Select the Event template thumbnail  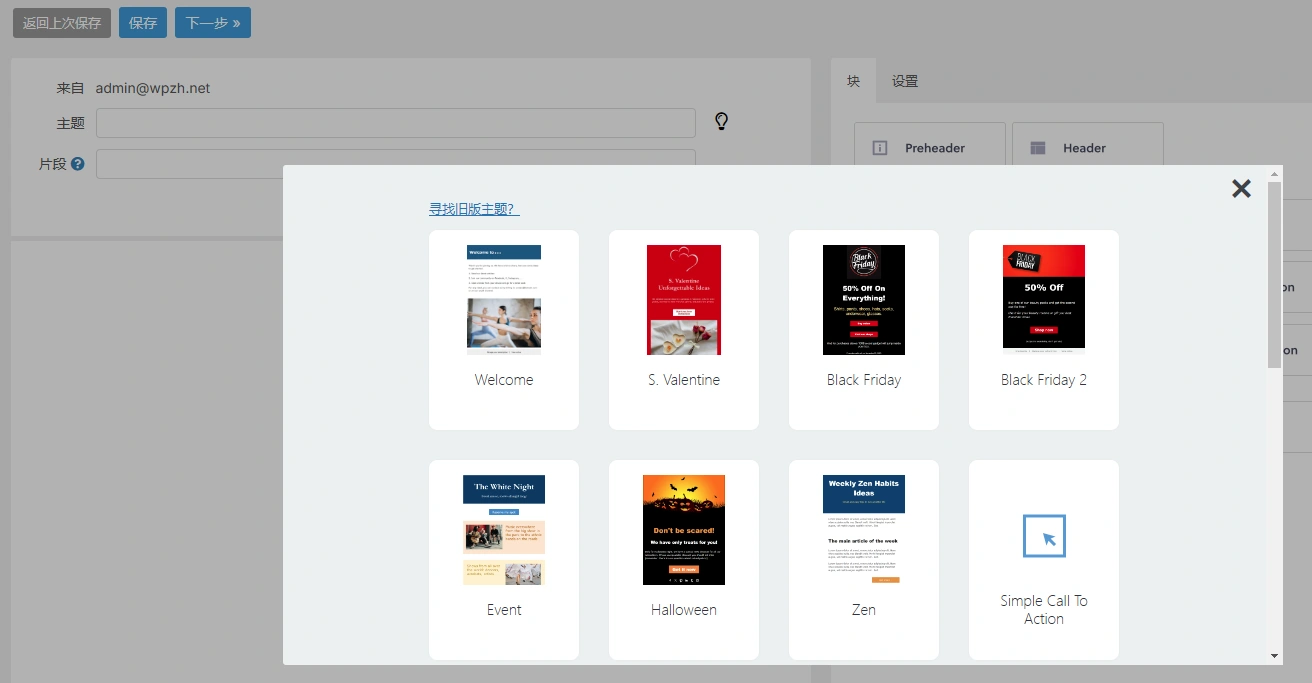(503, 529)
